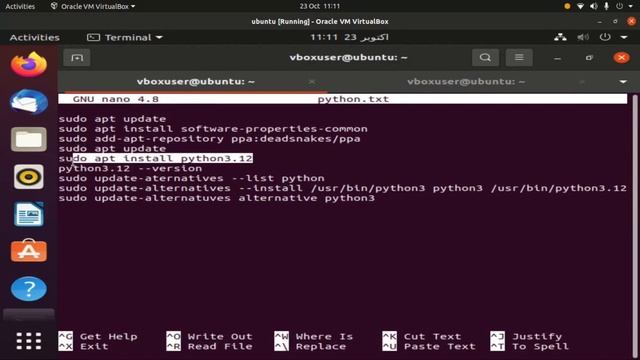This screenshot has height=360, width=640.
Task: Open the Files manager dock icon
Action: pos(29,139)
